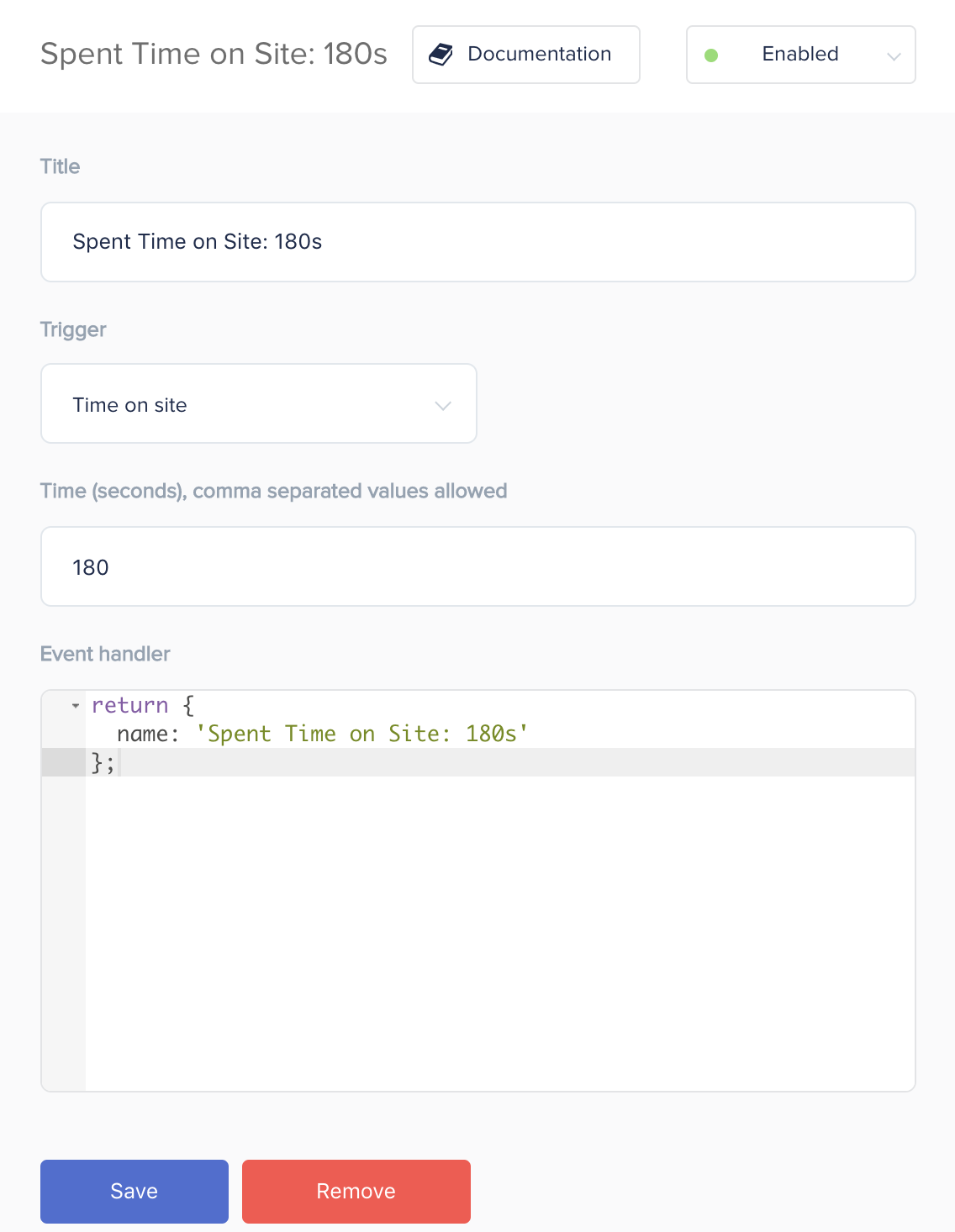
Task: Click the page heading Spent Time on Site
Action: [214, 54]
